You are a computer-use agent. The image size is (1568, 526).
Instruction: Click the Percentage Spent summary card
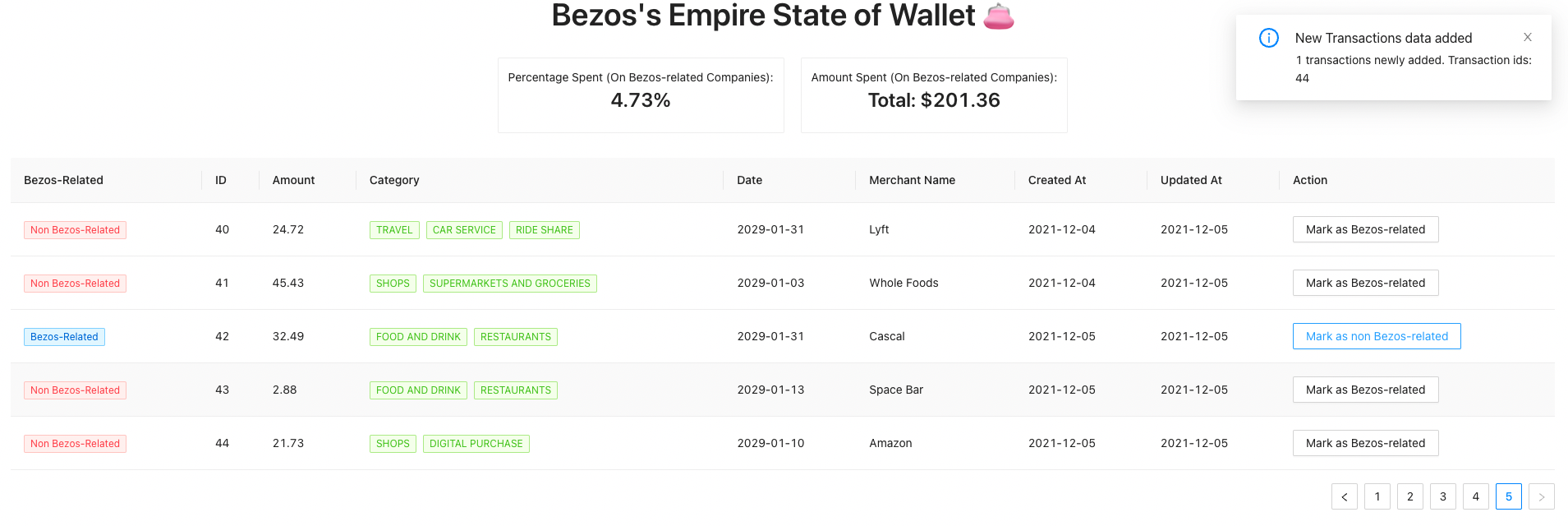641,95
